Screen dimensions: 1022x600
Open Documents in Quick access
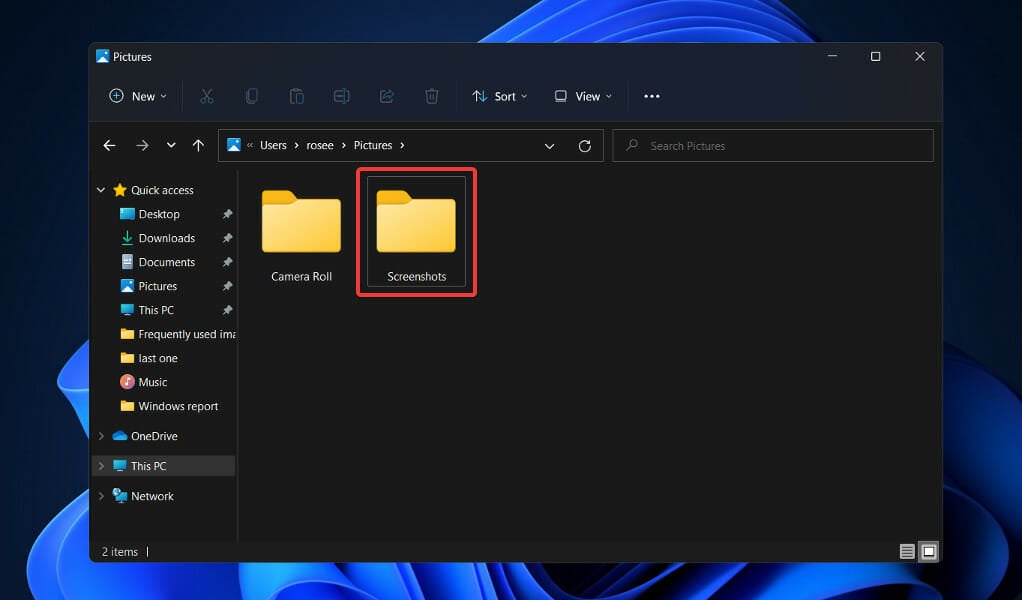[167, 263]
